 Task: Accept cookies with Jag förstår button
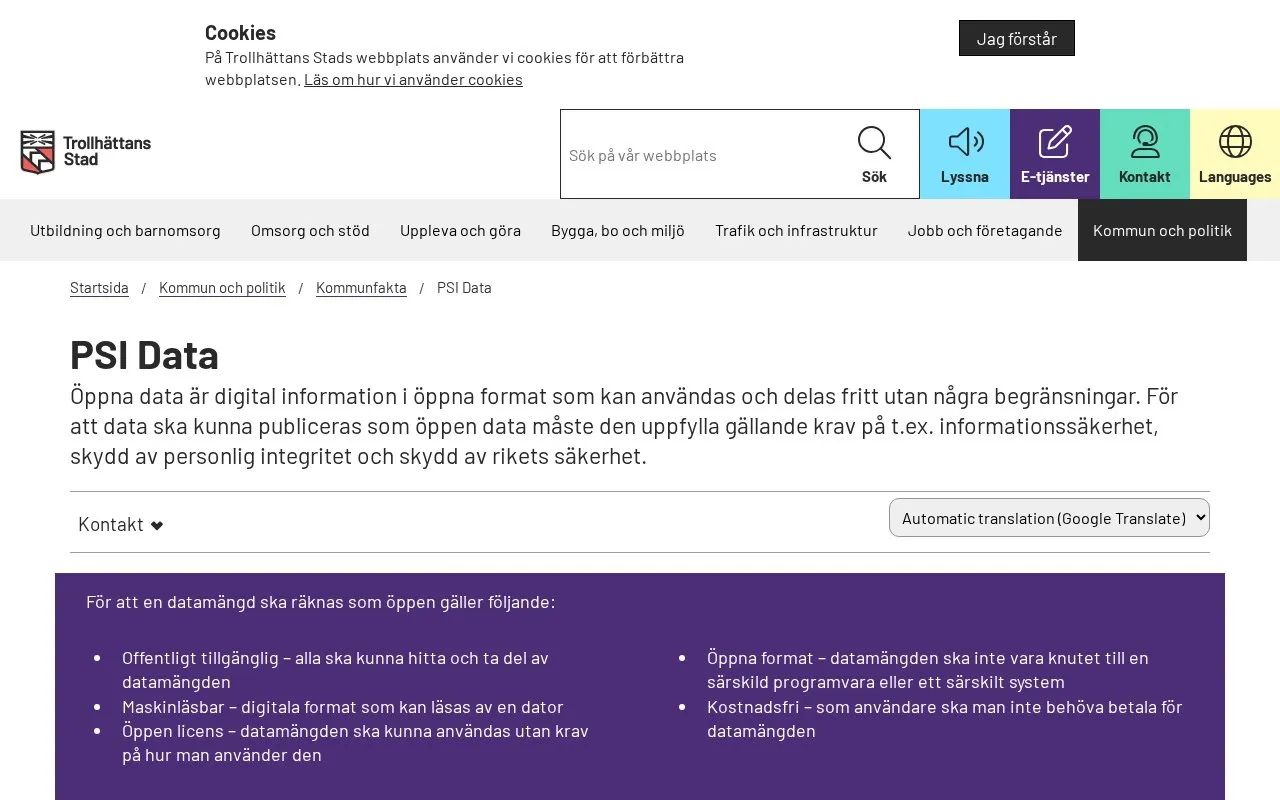pyautogui.click(x=1017, y=38)
